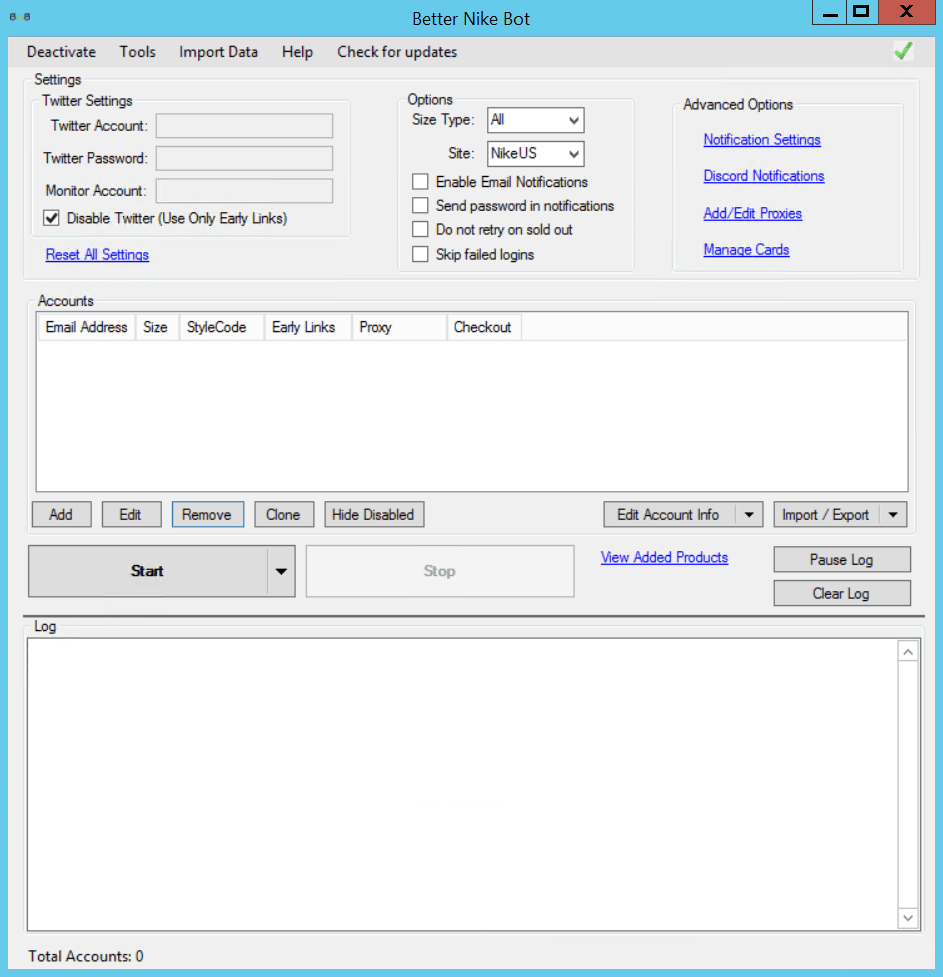Click the Edit Account Info button
Screen dimensions: 943x977
click(669, 515)
